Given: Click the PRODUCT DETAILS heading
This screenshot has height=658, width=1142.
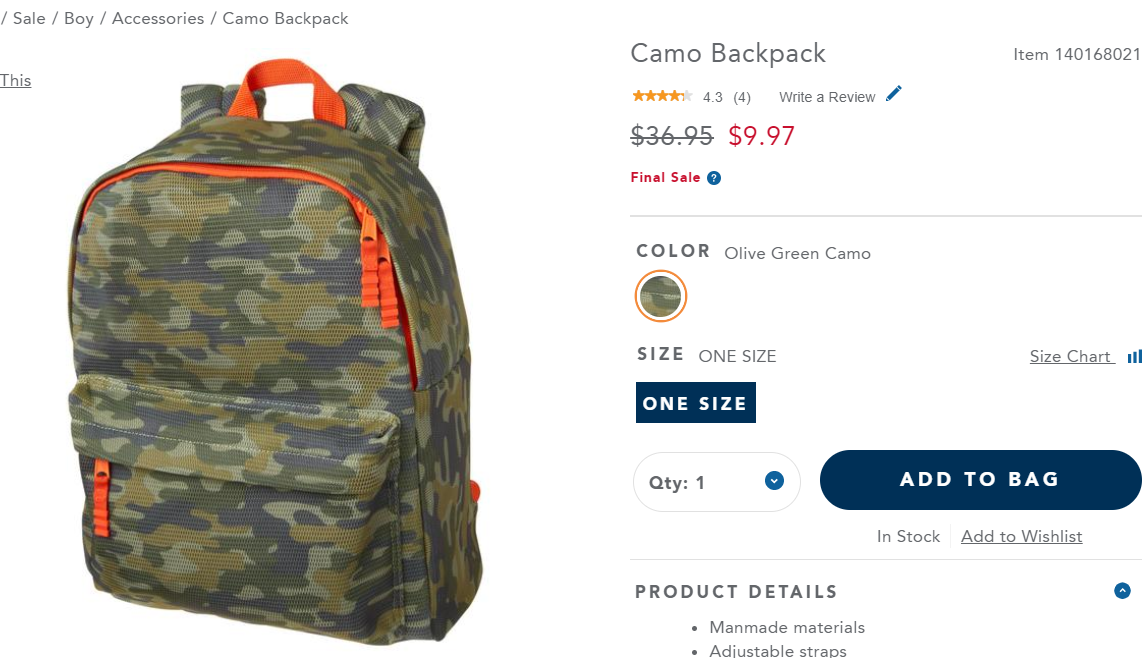Looking at the screenshot, I should [736, 592].
